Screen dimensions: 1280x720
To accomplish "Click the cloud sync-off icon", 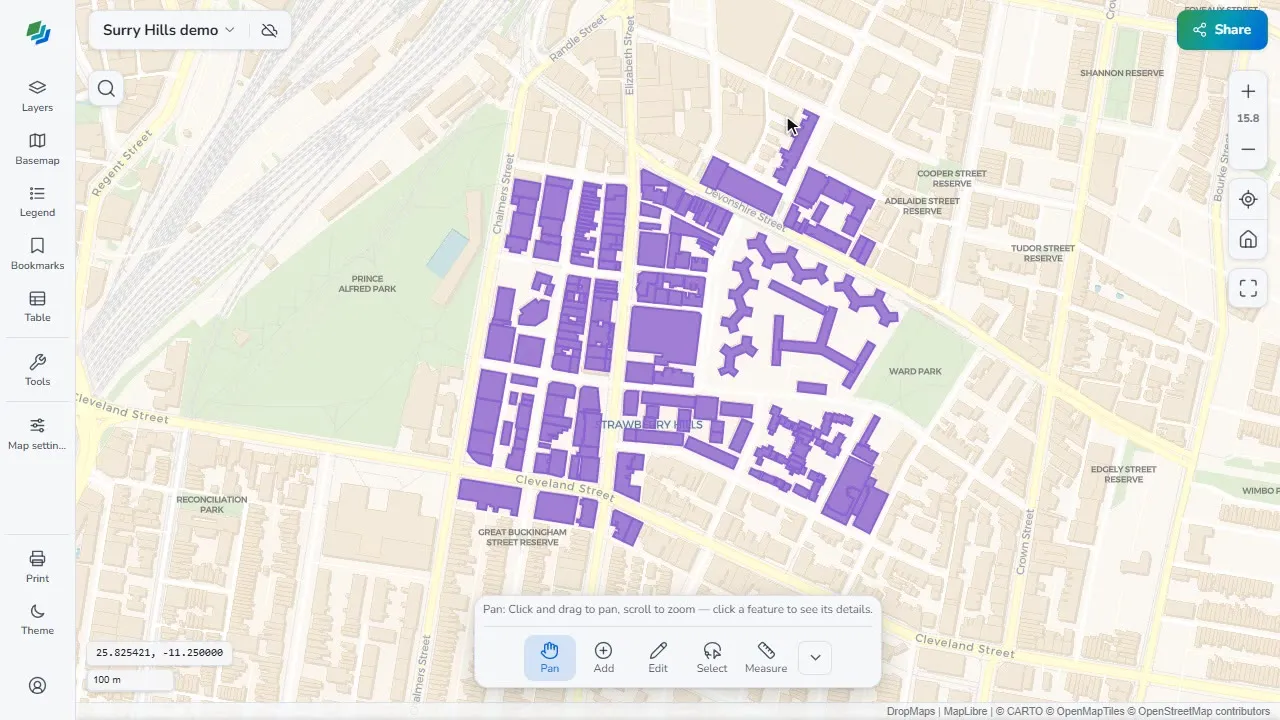I will (269, 30).
